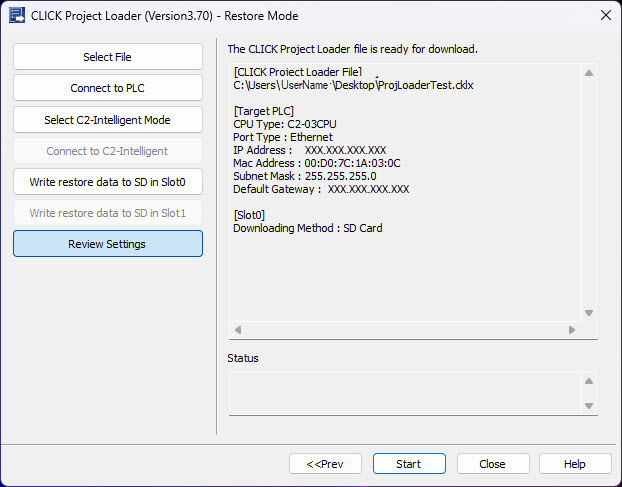
Task: Select the Review Settings step
Action: coord(108,244)
